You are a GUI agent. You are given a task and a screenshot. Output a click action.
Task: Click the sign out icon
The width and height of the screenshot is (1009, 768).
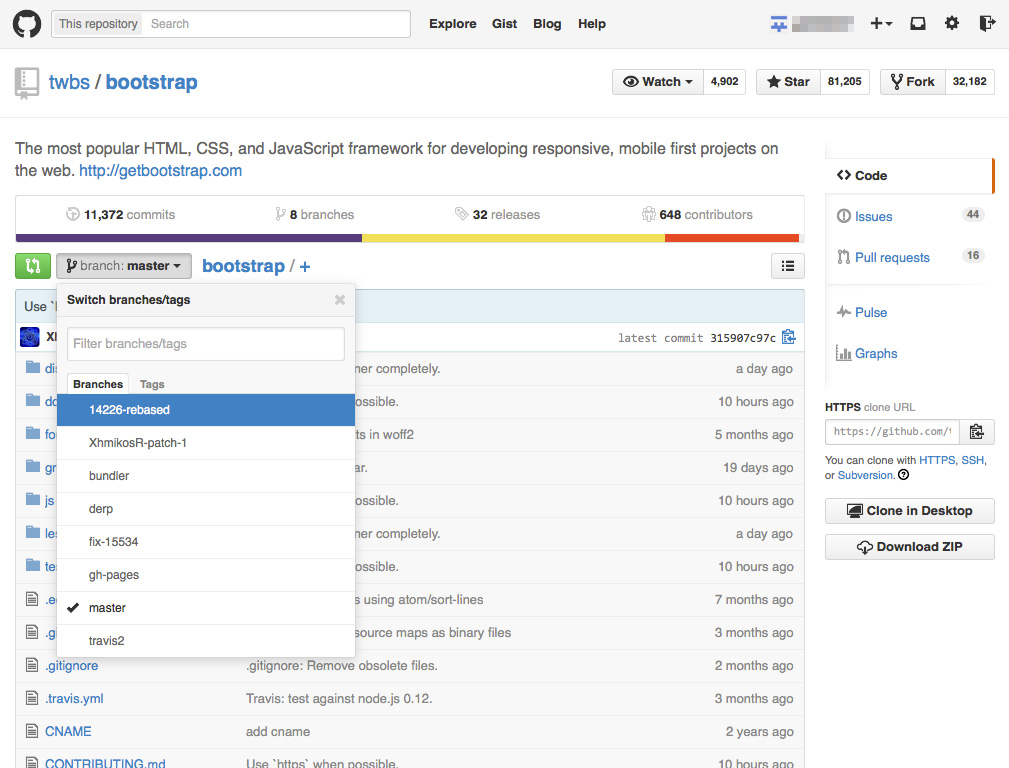click(987, 24)
